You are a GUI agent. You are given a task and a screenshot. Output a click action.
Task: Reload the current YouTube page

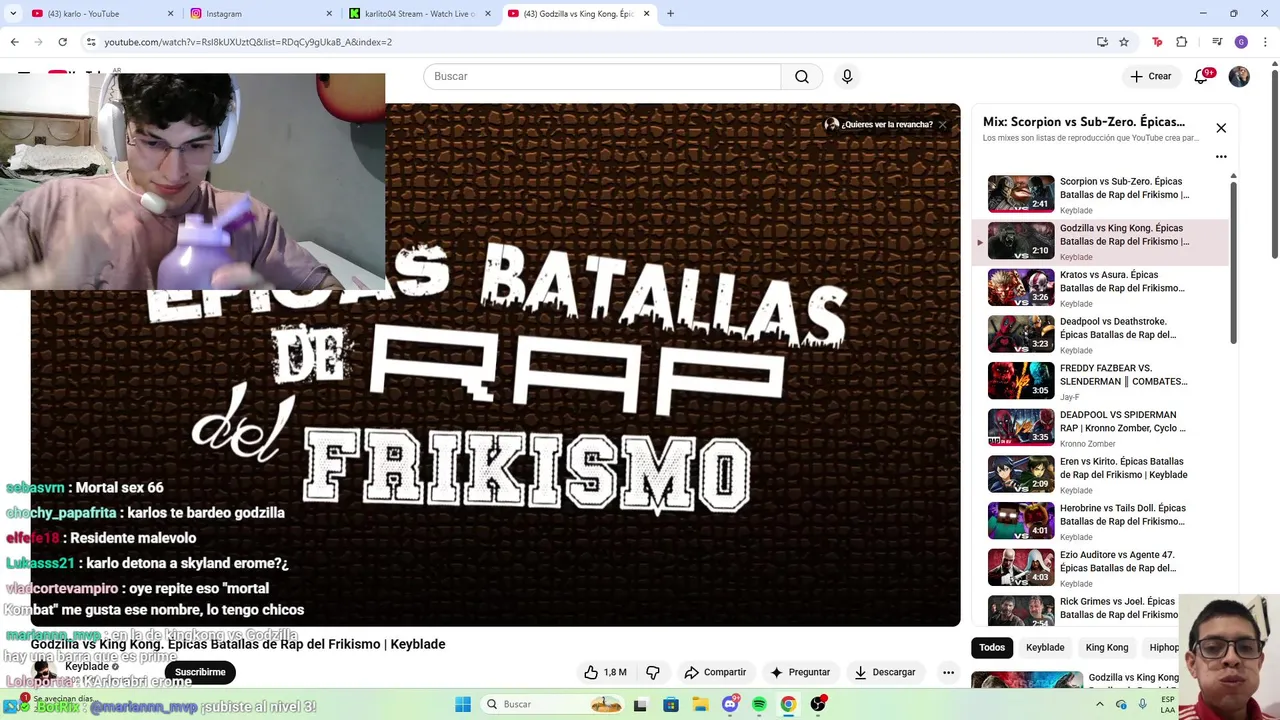pos(62,42)
